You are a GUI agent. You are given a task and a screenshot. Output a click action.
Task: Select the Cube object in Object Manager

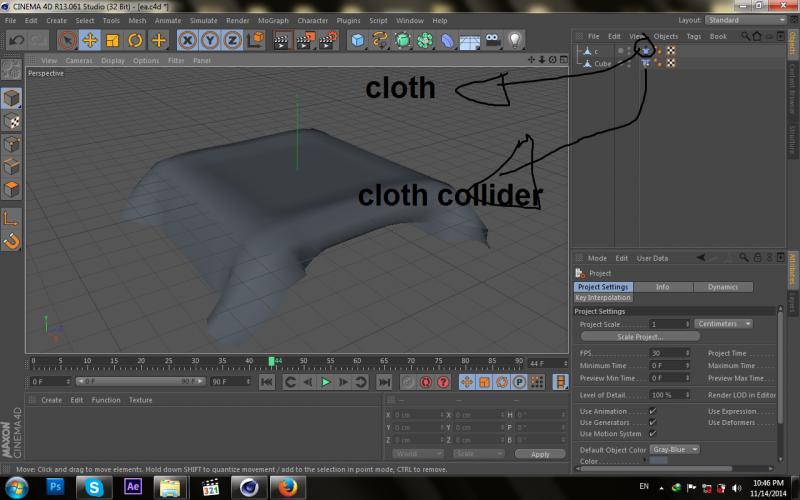602,63
